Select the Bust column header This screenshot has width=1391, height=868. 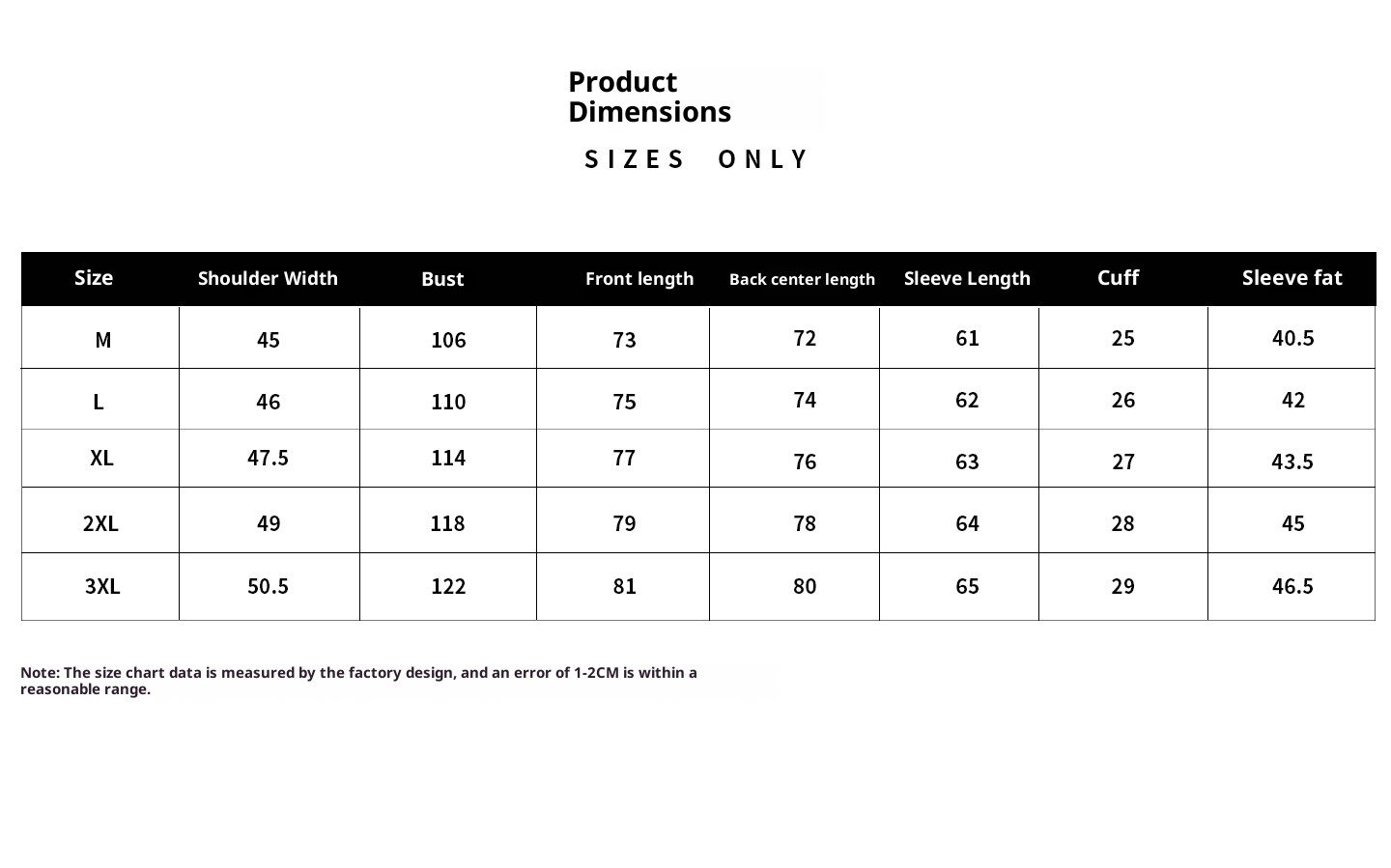coord(442,279)
